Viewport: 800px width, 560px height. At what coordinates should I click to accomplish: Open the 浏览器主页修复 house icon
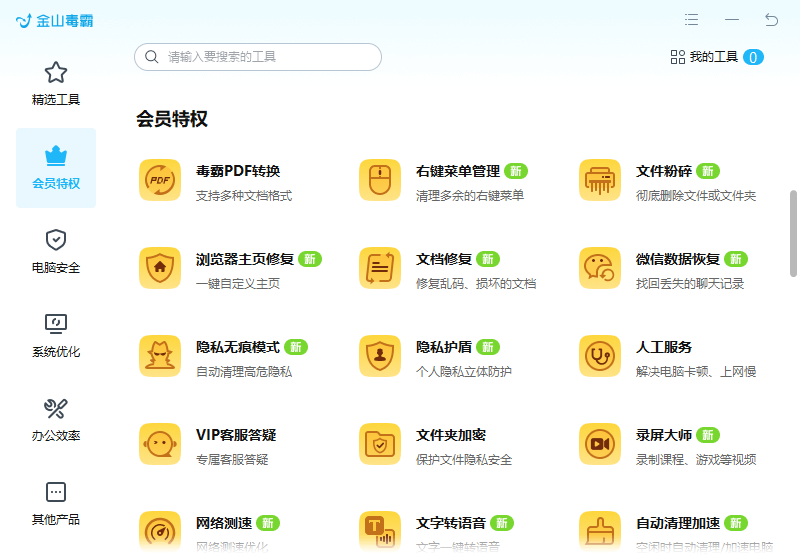160,268
